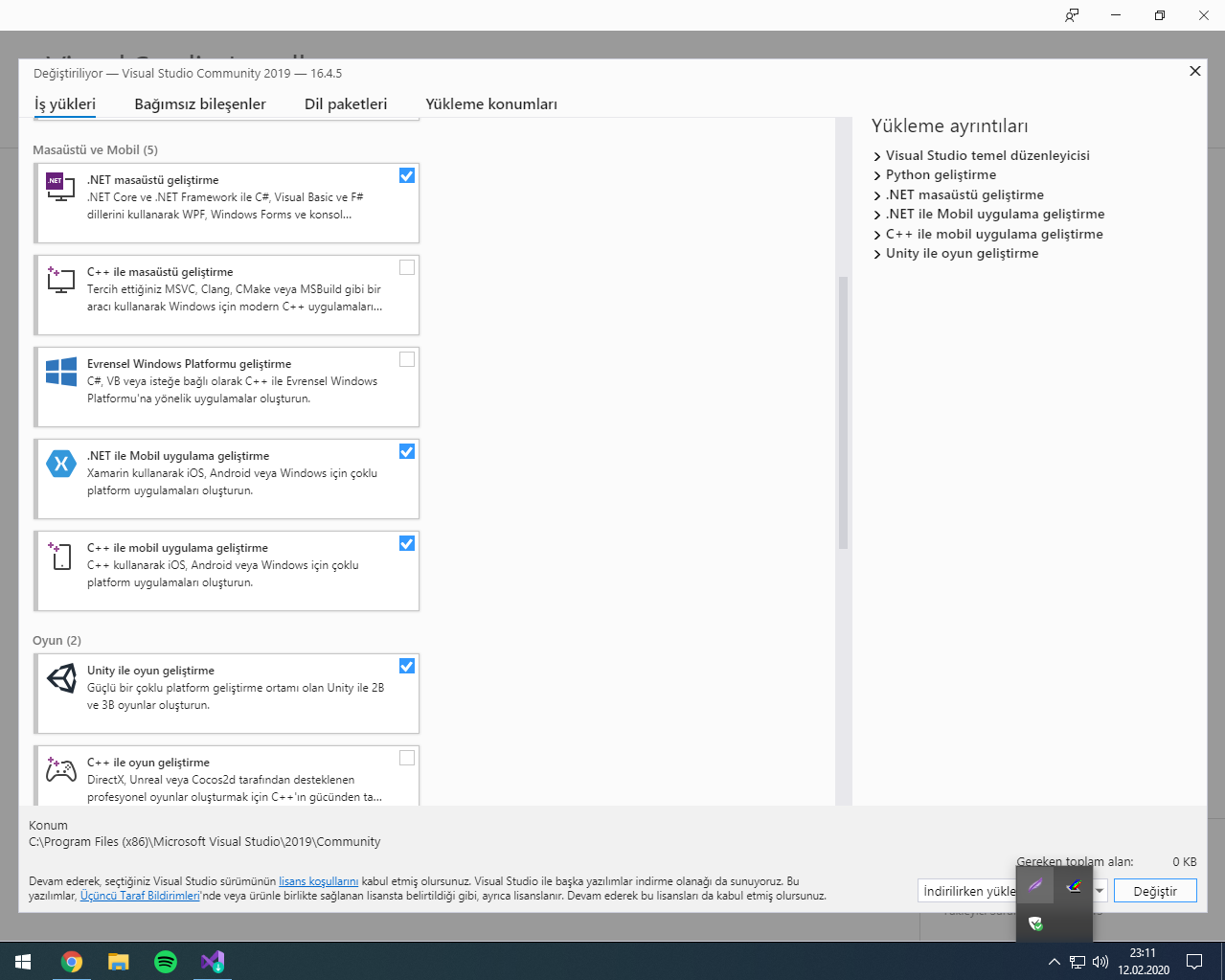
Task: Click the Windows Security shield tray icon
Action: [x=1035, y=923]
